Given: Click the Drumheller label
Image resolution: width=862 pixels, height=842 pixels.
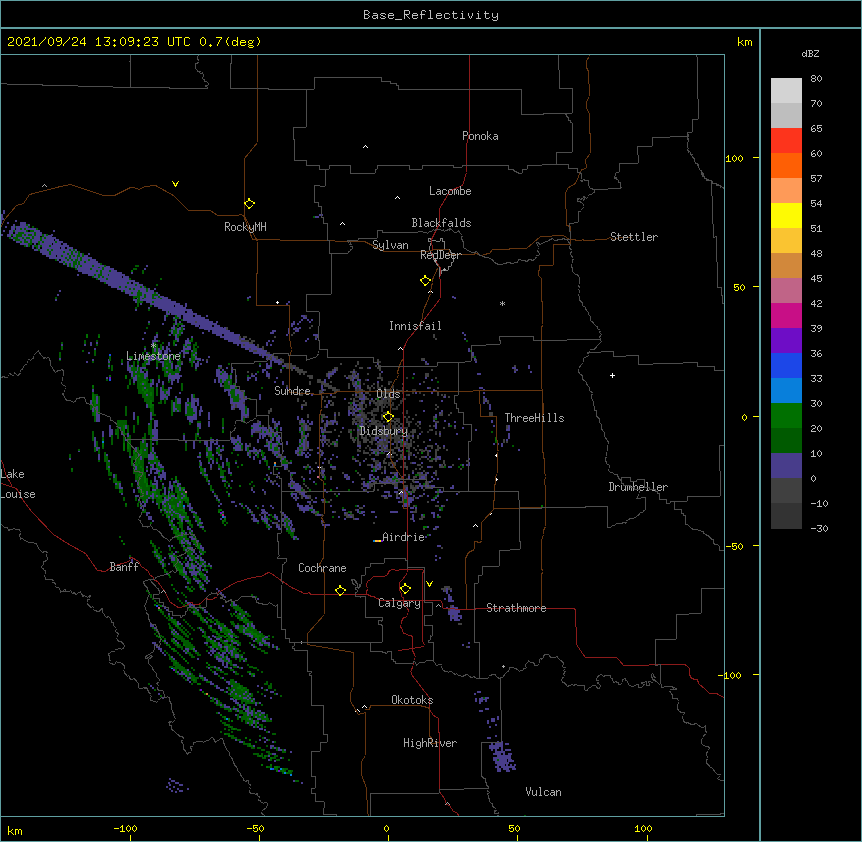Looking at the screenshot, I should tap(638, 487).
